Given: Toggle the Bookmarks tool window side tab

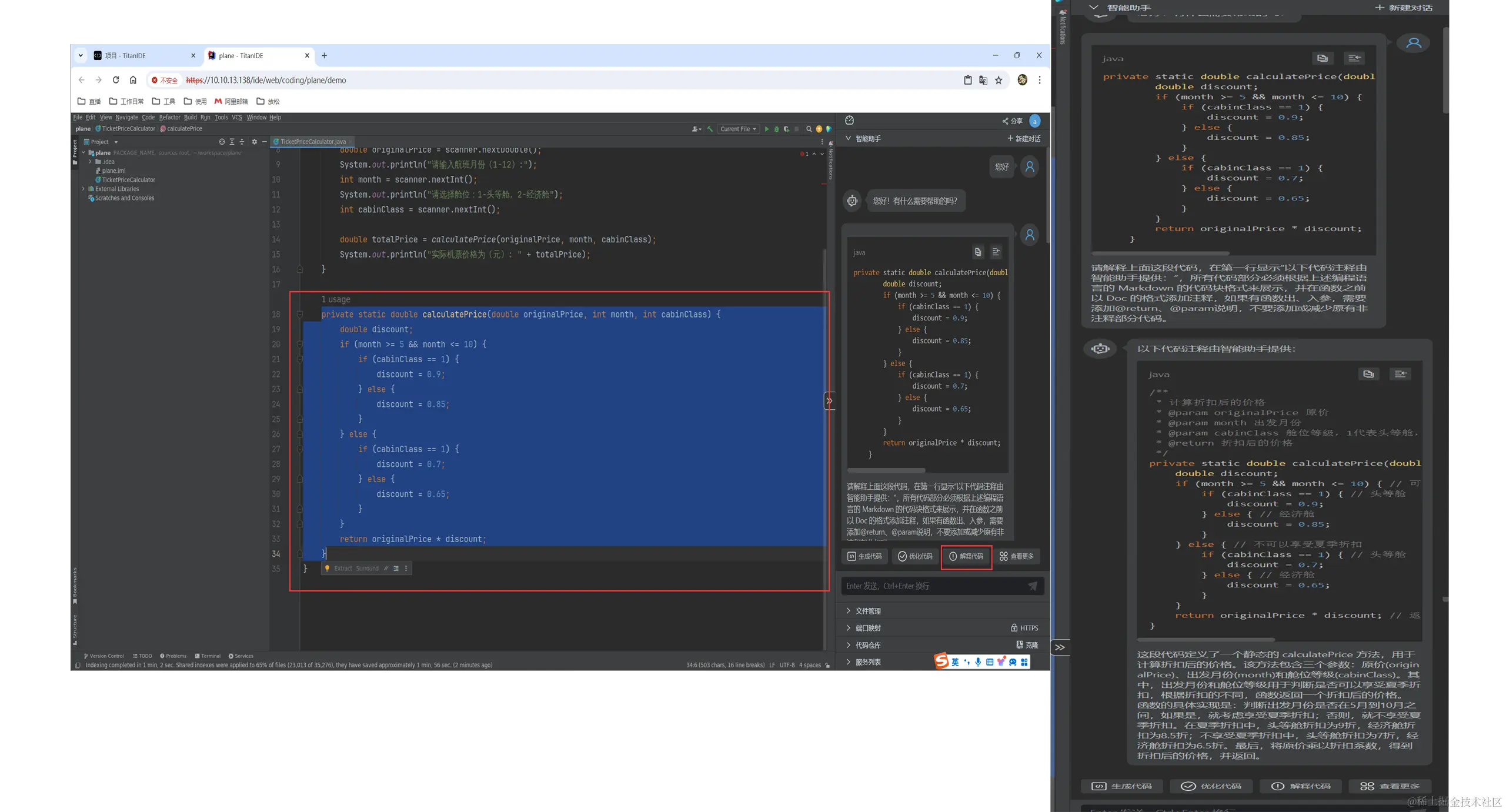Looking at the screenshot, I should tap(75, 585).
